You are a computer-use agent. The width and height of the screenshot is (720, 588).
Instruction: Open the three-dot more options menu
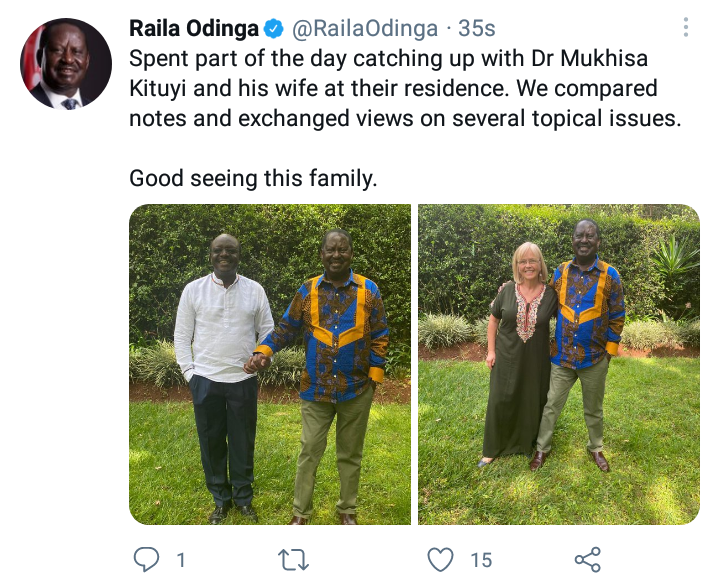(x=686, y=27)
